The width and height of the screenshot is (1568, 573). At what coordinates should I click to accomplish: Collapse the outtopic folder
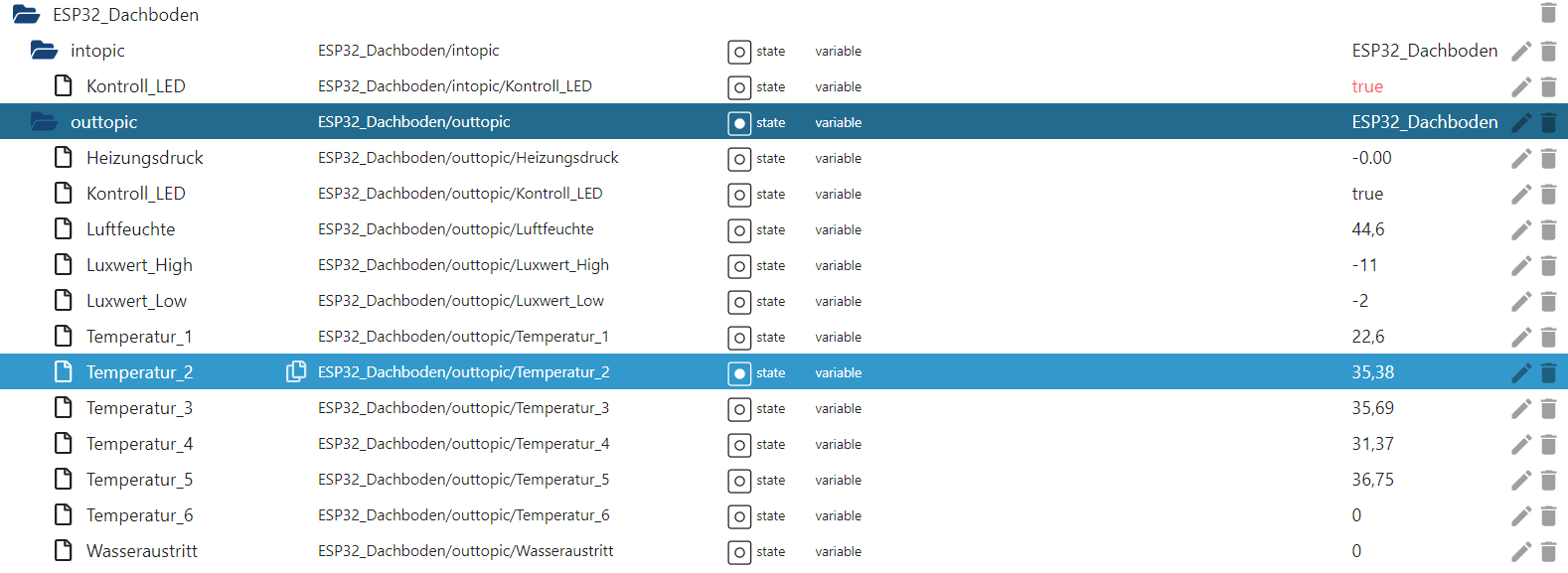44,121
